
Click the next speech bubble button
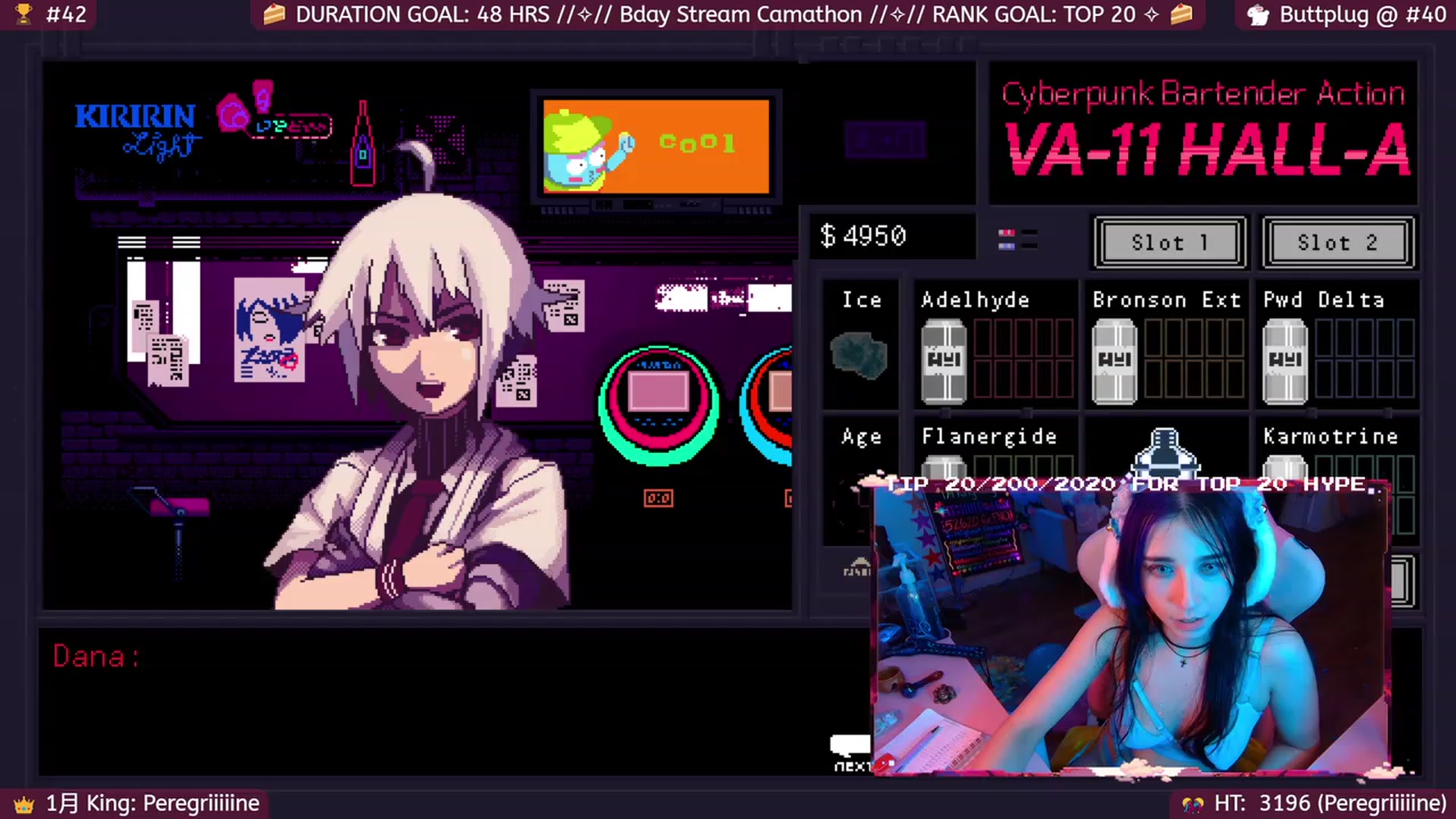[851, 754]
